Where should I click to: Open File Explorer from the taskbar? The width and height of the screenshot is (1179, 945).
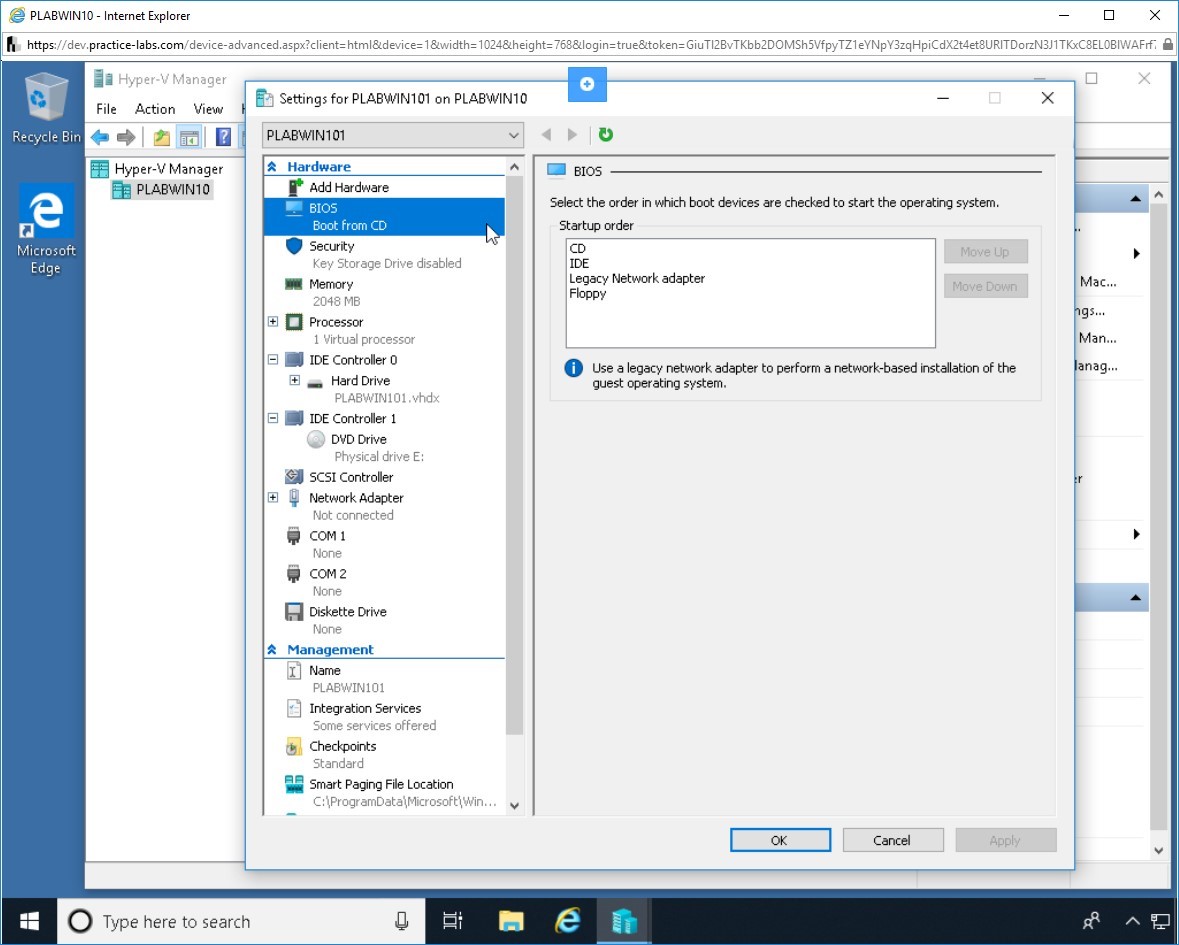pyautogui.click(x=511, y=921)
